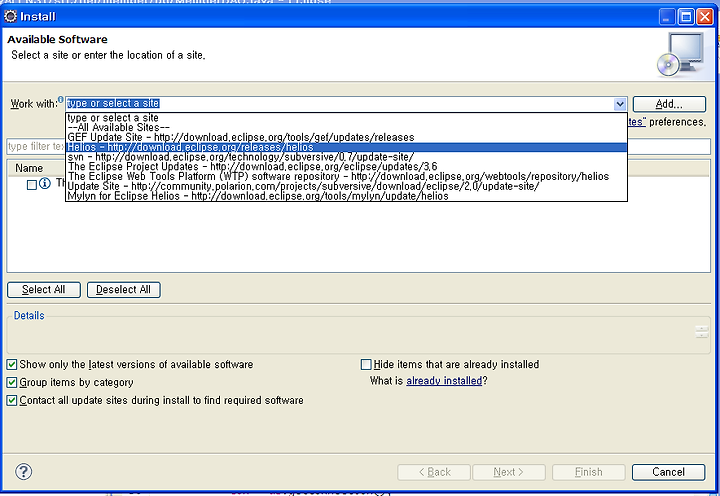Viewport: 720px width, 496px height.
Task: Click the Details area scroll stepper
Action: pyautogui.click(x=702, y=332)
